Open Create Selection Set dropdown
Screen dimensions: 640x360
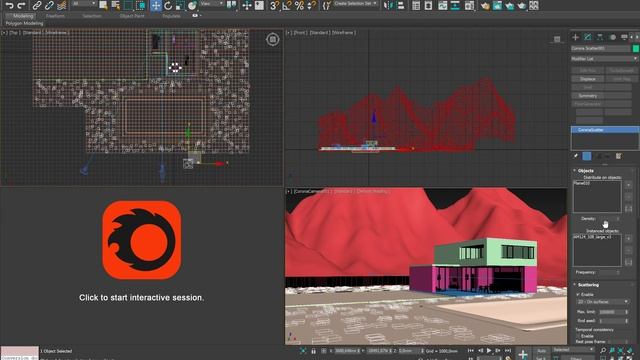click(x=356, y=4)
